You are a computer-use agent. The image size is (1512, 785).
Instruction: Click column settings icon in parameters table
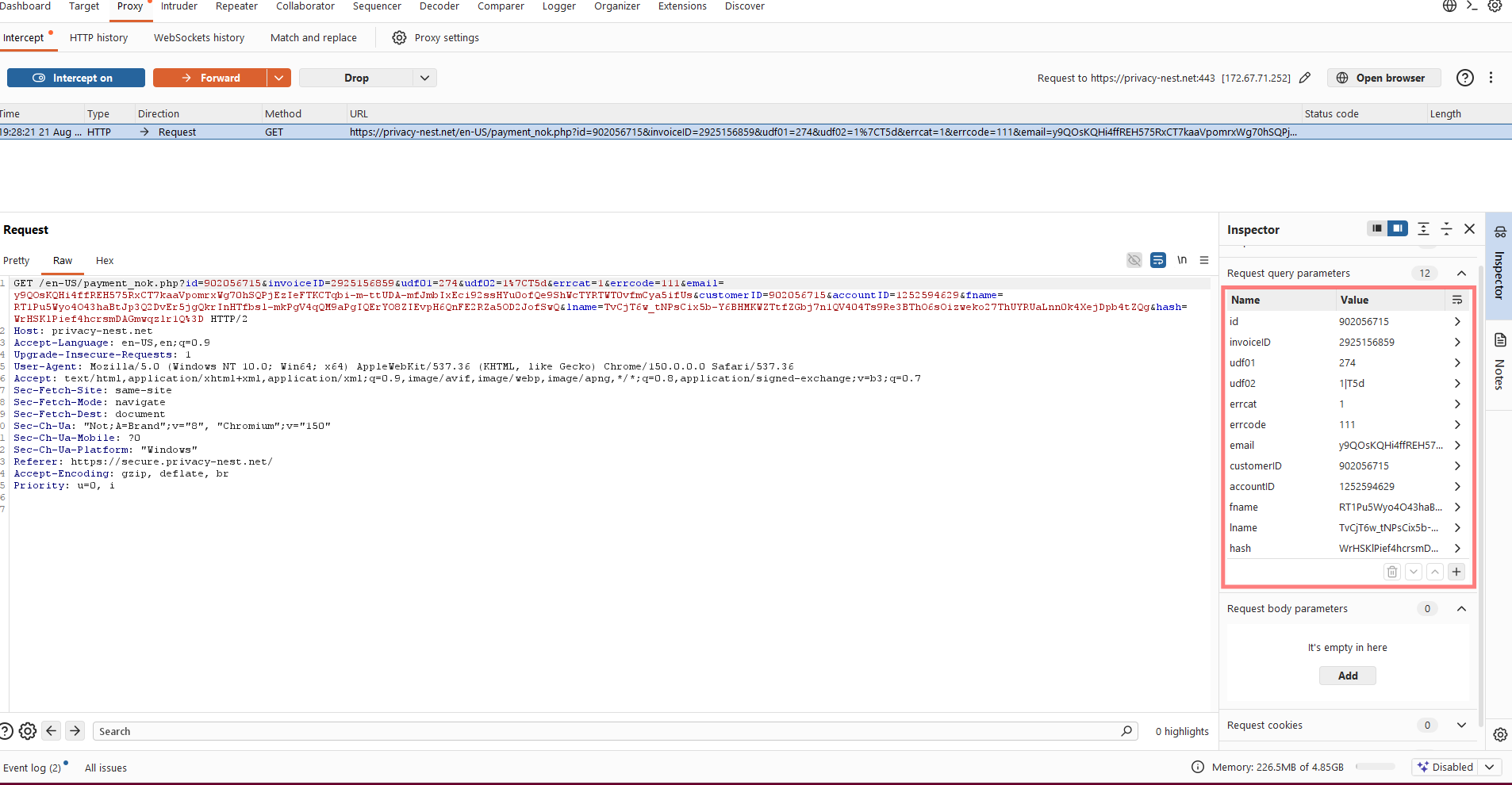pyautogui.click(x=1456, y=300)
